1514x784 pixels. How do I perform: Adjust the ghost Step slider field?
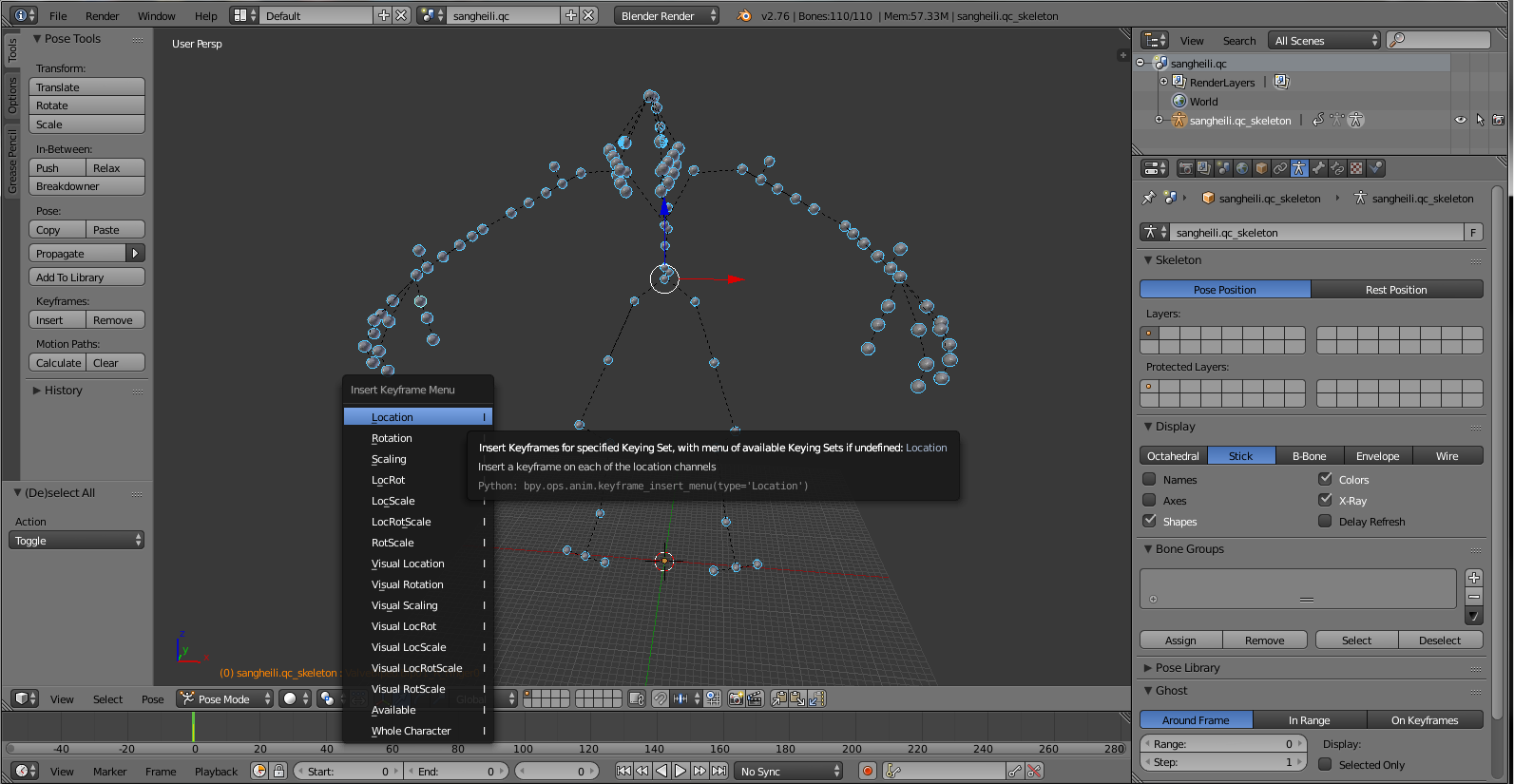click(x=1223, y=762)
